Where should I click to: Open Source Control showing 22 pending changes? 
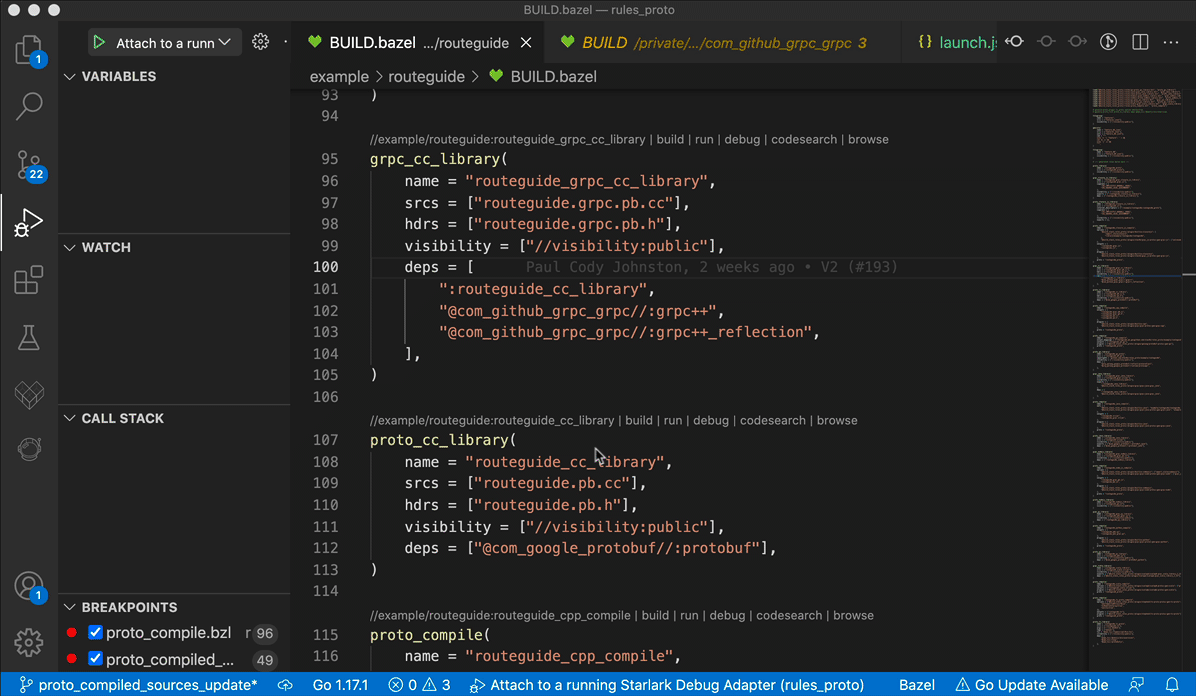[x=29, y=164]
